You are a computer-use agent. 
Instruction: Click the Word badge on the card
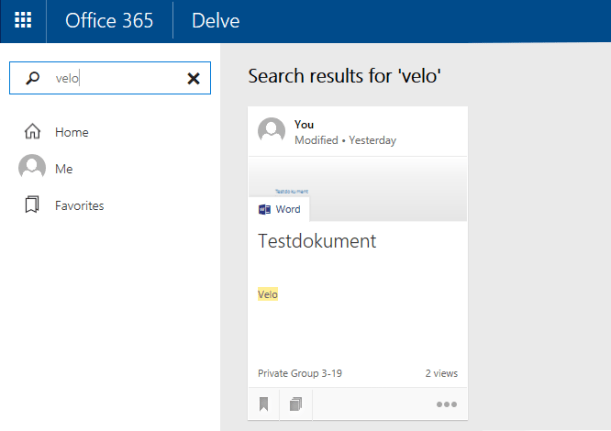point(280,209)
